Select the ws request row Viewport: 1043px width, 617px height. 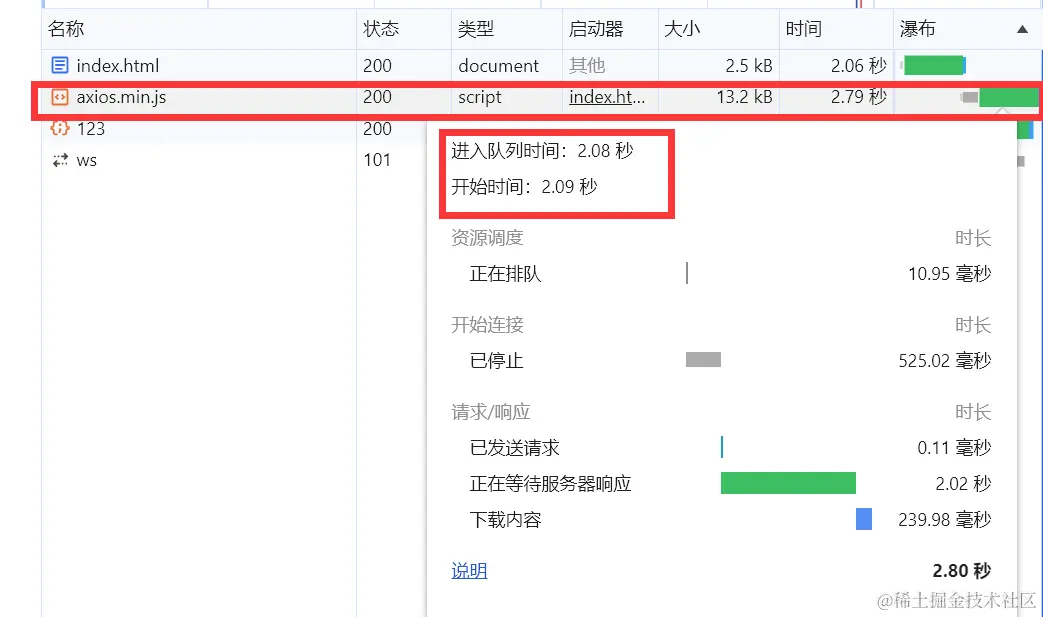point(234,160)
